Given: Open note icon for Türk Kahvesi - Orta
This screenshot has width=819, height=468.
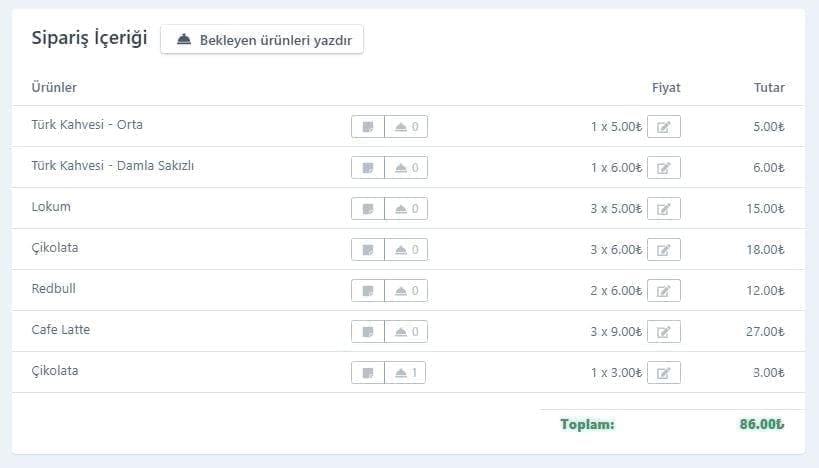Looking at the screenshot, I should click(368, 126).
